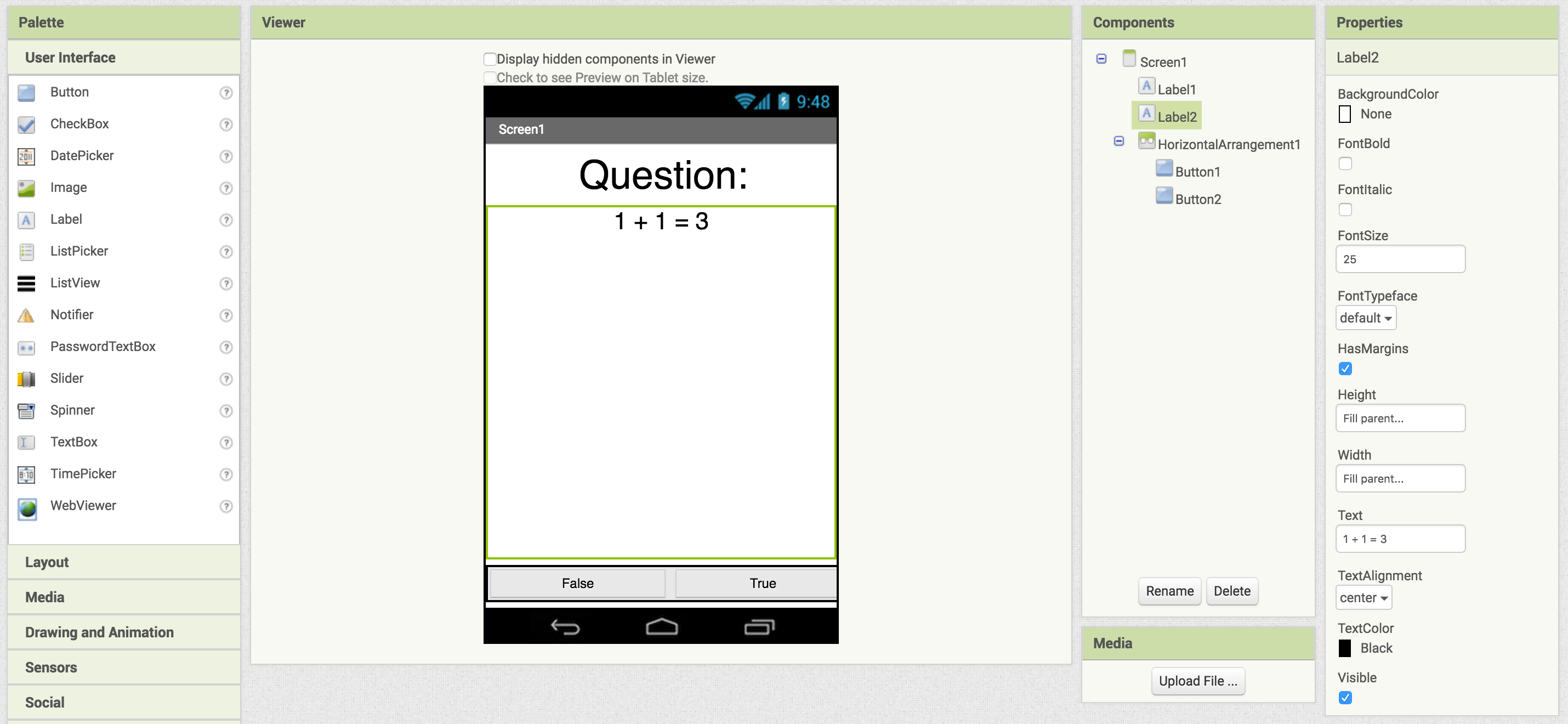The width and height of the screenshot is (1568, 724).
Task: Enable the FontBold checkbox
Action: click(1345, 163)
